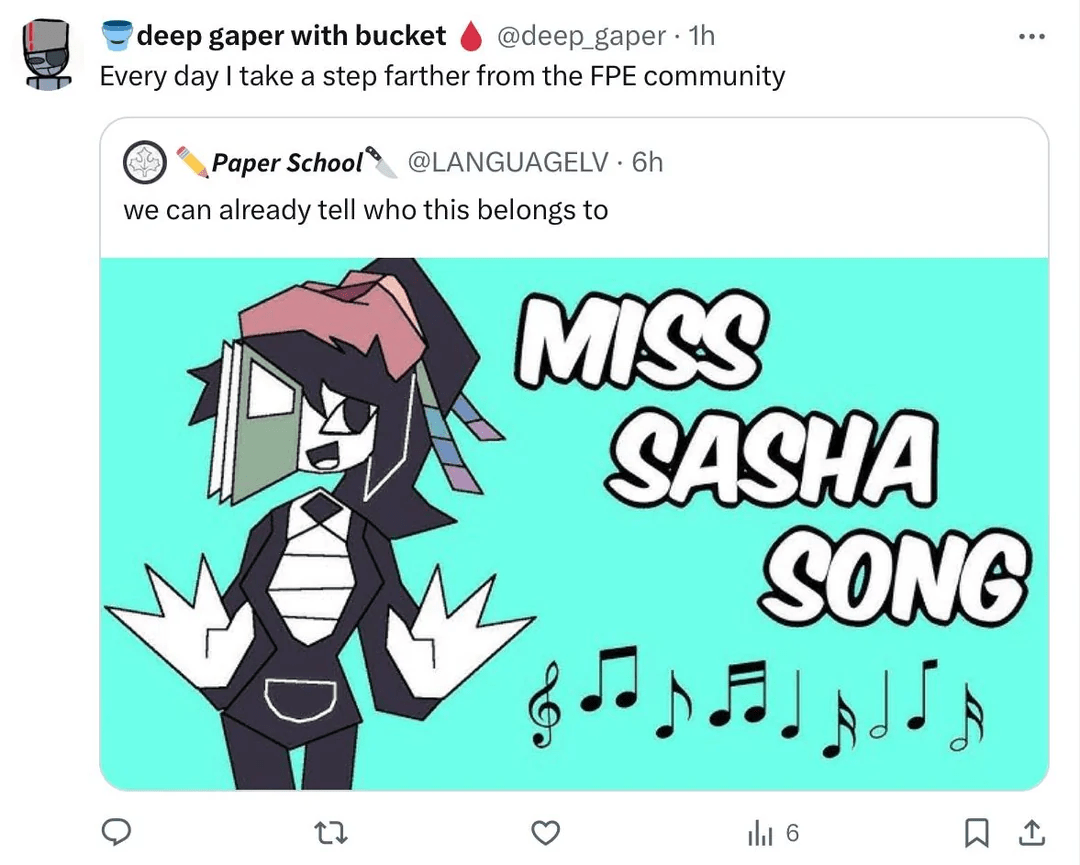Screen dimensions: 1080x865
Task: Open quoted tweet text 'we can already tell'
Action: pos(365,210)
